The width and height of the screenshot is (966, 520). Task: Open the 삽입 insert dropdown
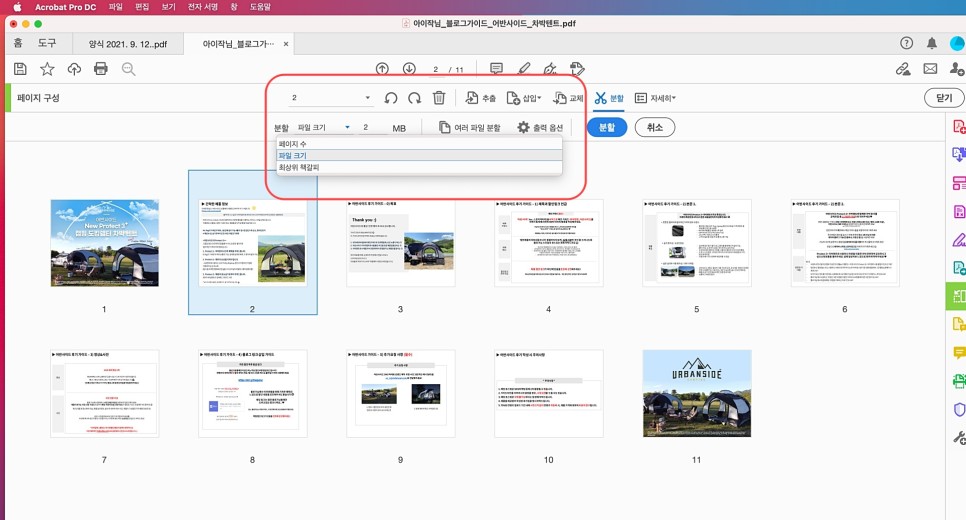click(524, 98)
